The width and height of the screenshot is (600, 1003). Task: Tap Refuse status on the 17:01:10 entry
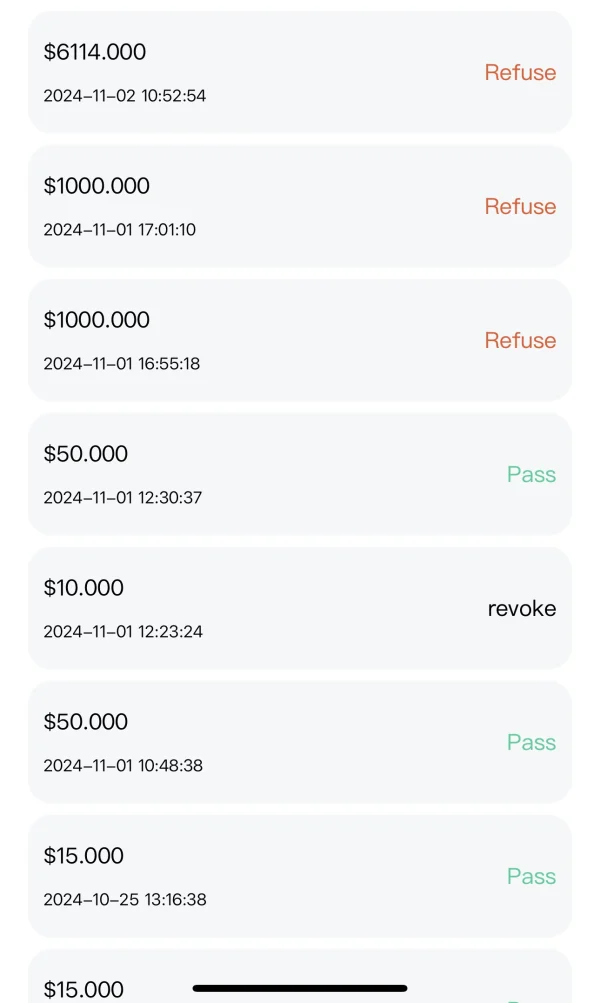[520, 206]
